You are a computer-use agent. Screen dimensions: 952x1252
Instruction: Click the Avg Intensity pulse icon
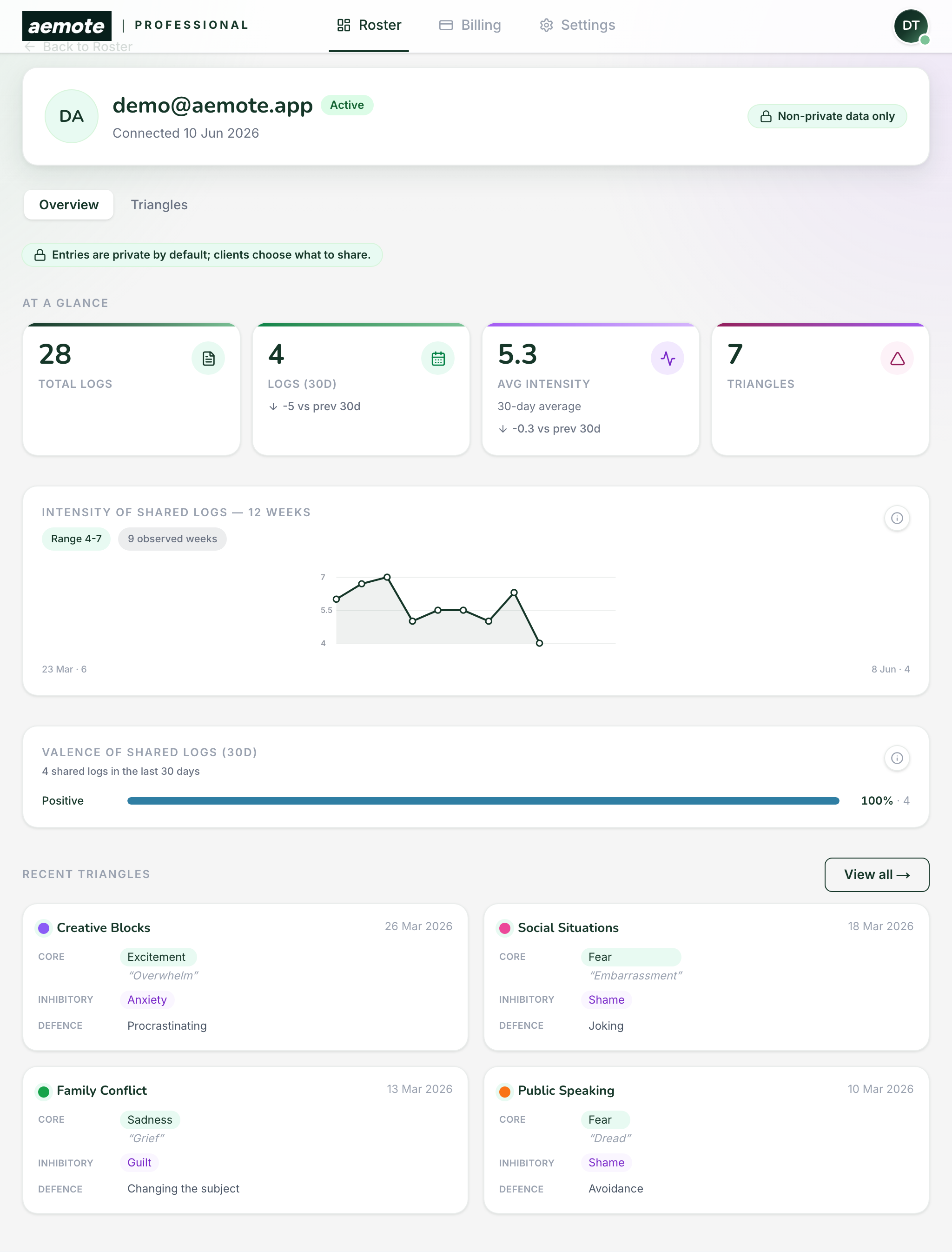click(x=668, y=359)
